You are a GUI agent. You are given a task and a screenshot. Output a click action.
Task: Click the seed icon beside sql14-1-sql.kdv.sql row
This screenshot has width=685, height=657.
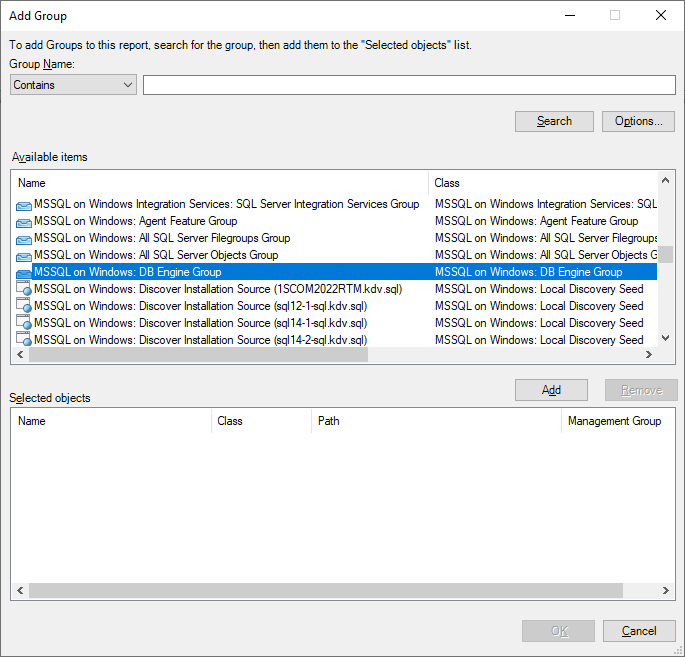(x=24, y=323)
